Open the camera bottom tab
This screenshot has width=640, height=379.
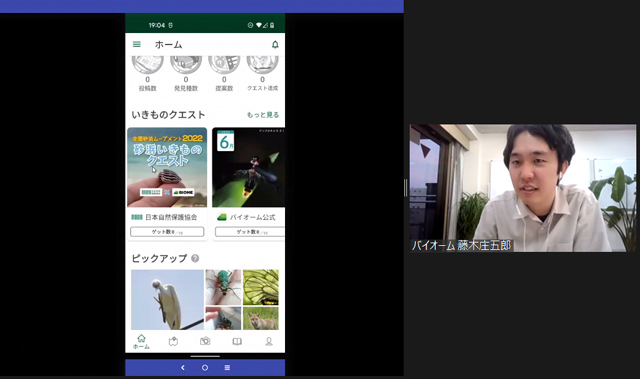click(x=205, y=341)
